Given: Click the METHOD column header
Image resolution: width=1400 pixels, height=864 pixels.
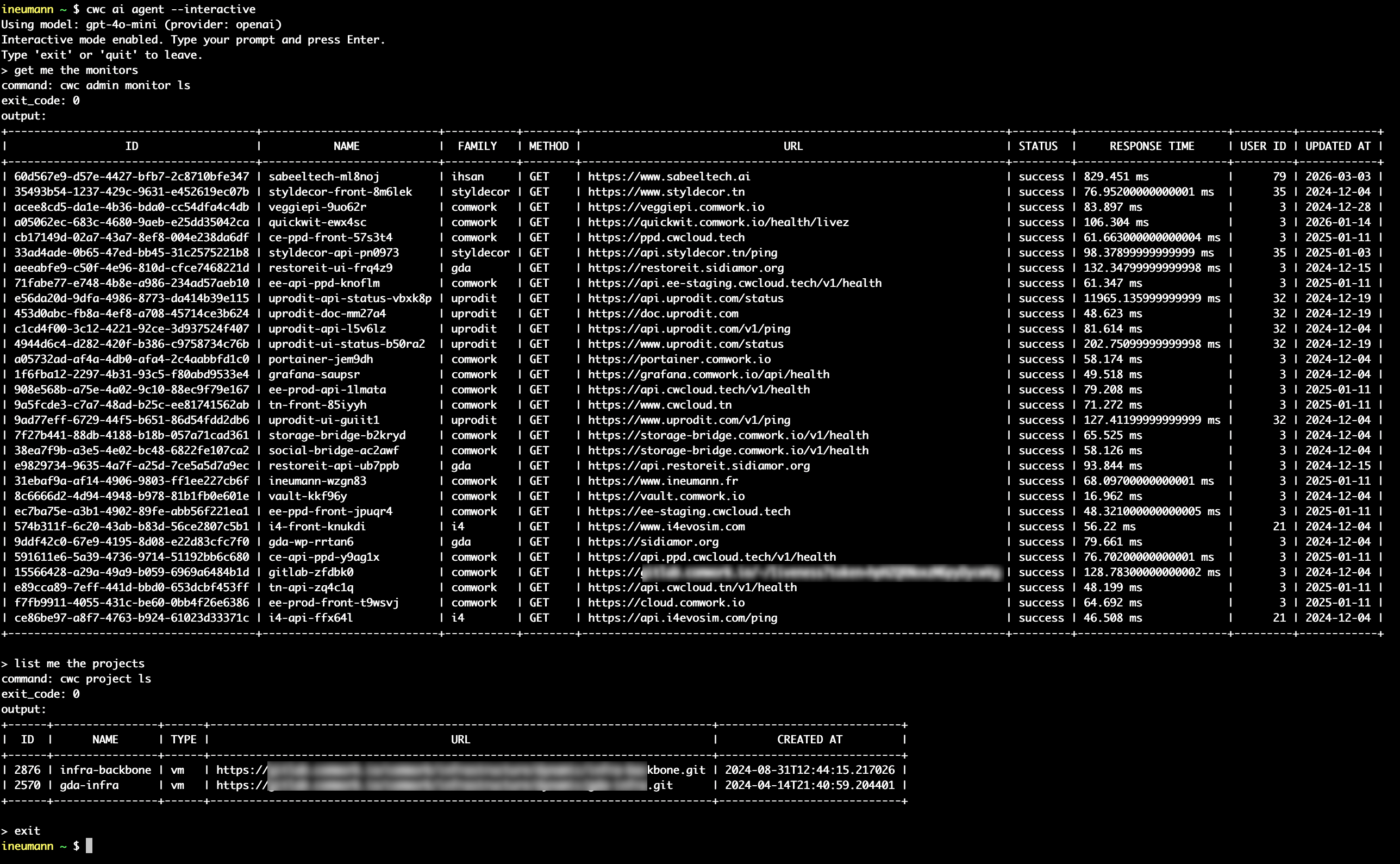Looking at the screenshot, I should (x=548, y=146).
